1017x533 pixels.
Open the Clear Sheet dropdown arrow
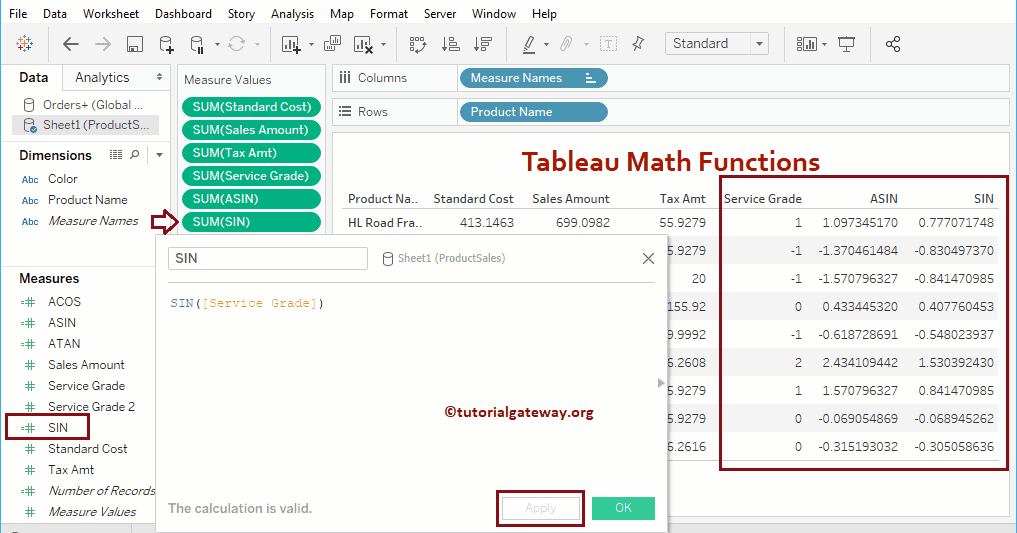coord(383,45)
